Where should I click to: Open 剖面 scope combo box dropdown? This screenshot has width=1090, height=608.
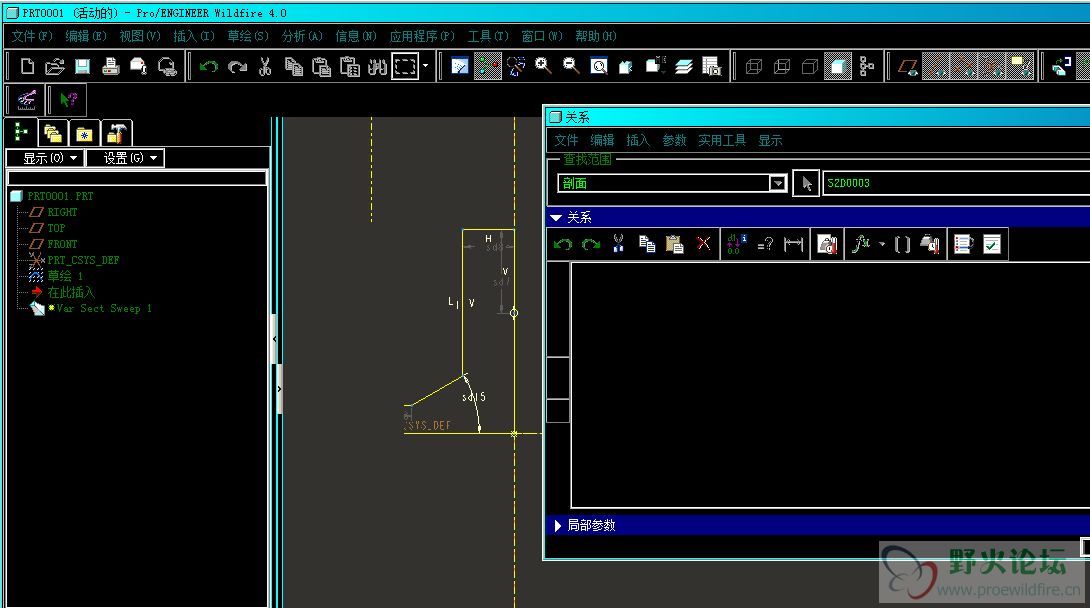pos(777,183)
